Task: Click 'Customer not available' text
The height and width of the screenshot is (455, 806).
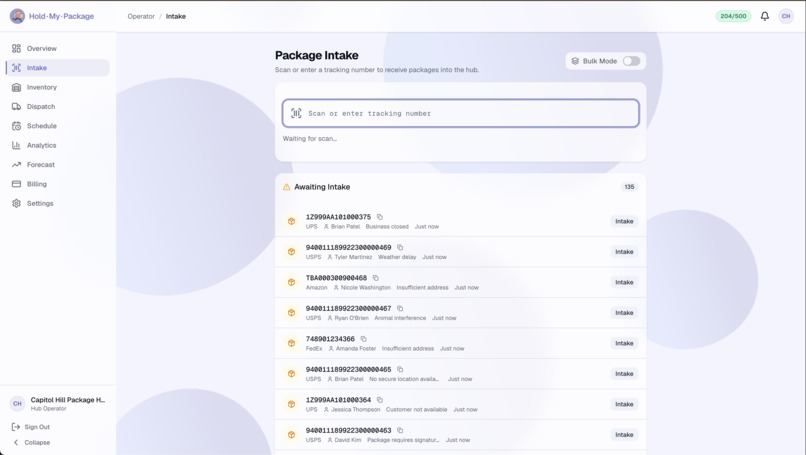Action: (x=416, y=410)
